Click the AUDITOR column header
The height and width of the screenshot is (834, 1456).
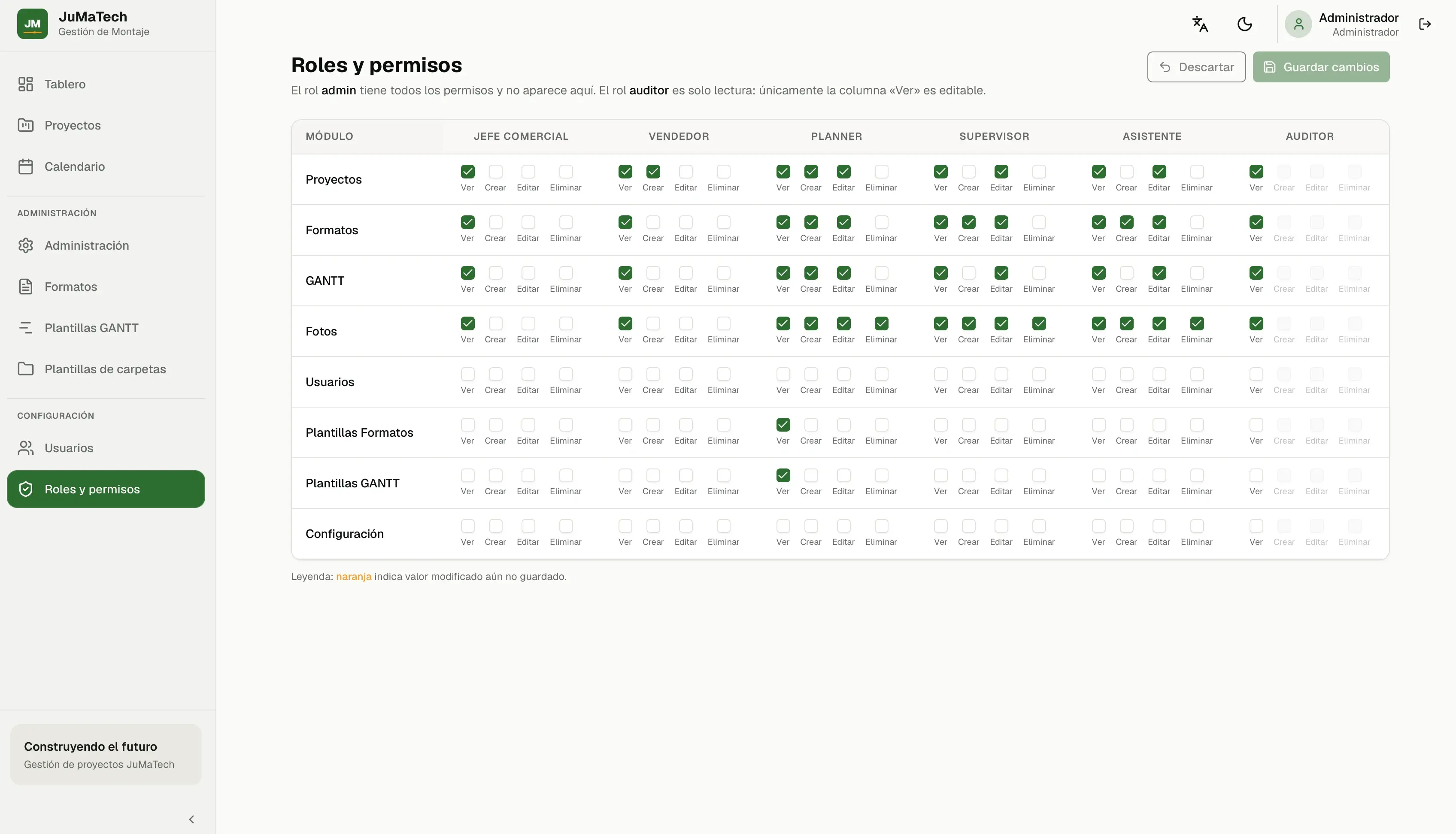(x=1309, y=136)
